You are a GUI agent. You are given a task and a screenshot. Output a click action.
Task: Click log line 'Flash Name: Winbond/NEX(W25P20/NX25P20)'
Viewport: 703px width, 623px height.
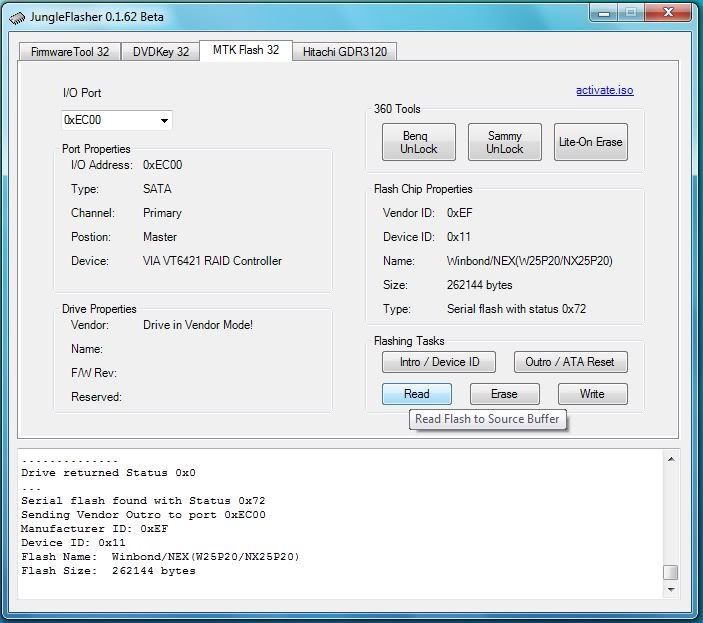click(x=160, y=557)
